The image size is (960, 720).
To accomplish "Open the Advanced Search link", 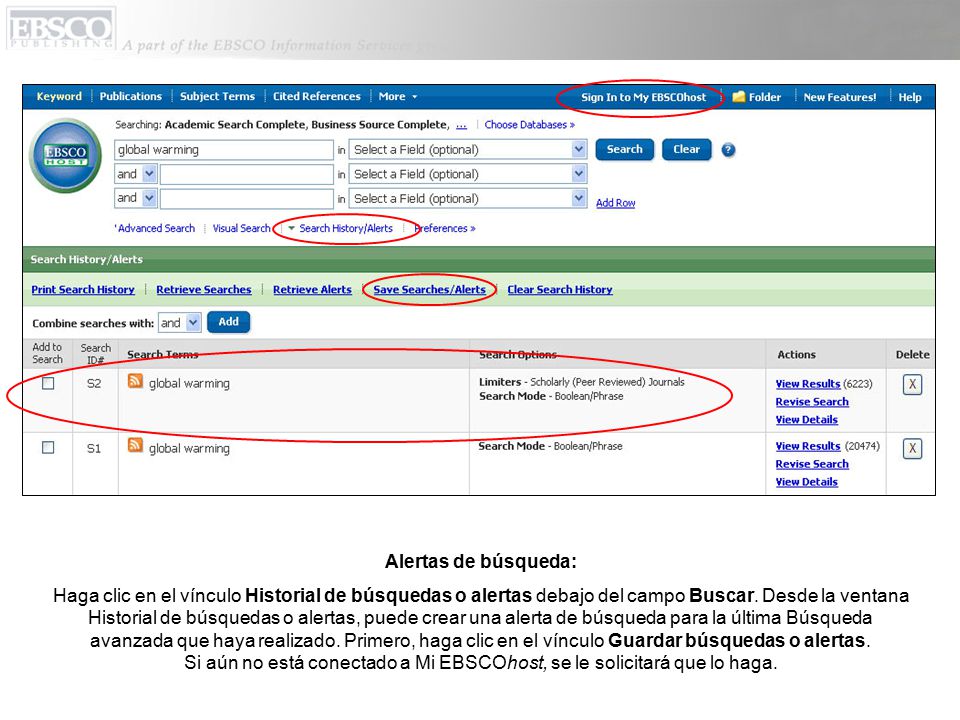I will 156,228.
